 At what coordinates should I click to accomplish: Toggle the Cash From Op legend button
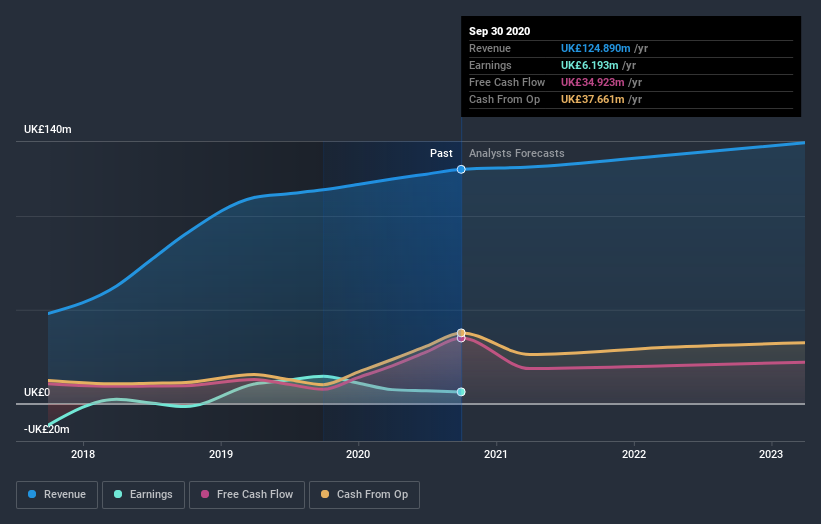pyautogui.click(x=364, y=495)
